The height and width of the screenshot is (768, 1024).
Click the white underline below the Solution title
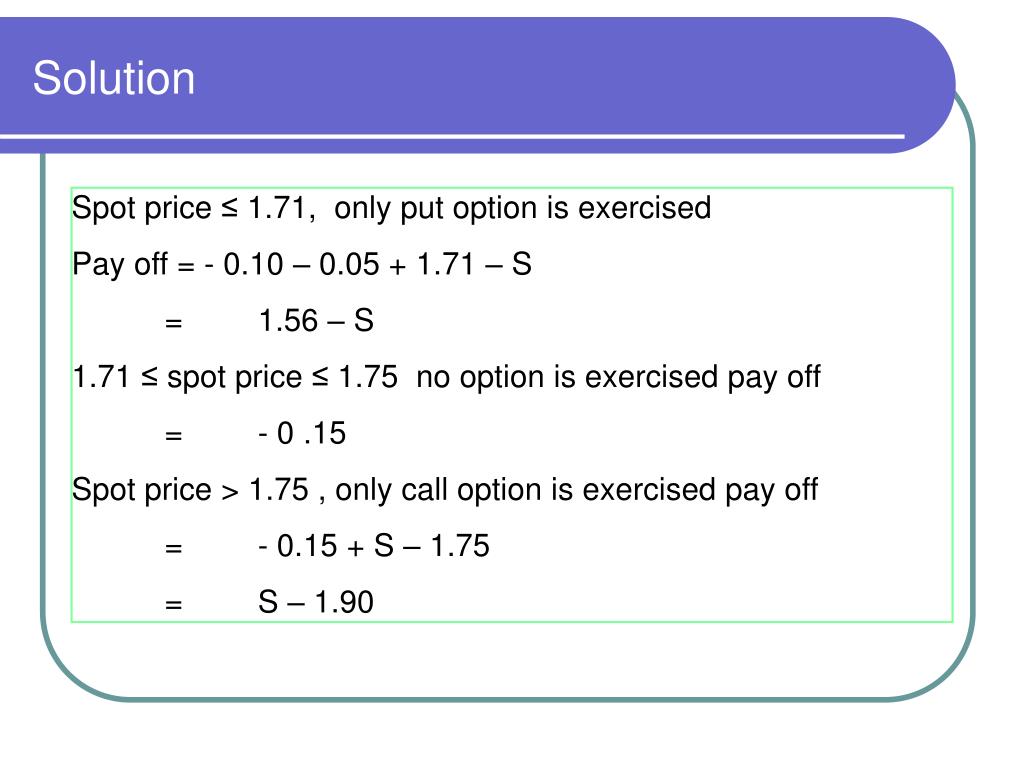click(452, 136)
